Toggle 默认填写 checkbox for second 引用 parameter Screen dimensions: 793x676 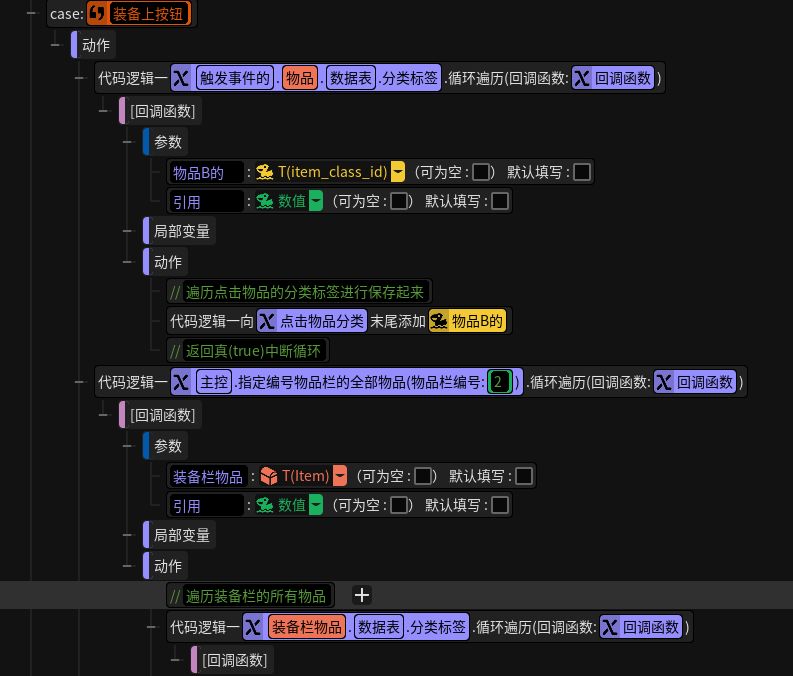(500, 505)
